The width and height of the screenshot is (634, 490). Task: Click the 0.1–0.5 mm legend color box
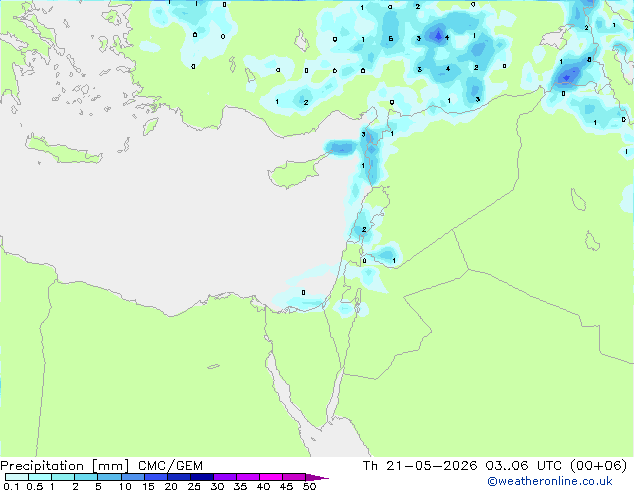[x=17, y=477]
